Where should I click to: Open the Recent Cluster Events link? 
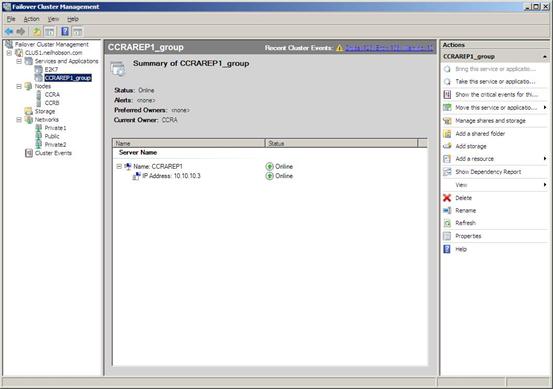click(389, 48)
